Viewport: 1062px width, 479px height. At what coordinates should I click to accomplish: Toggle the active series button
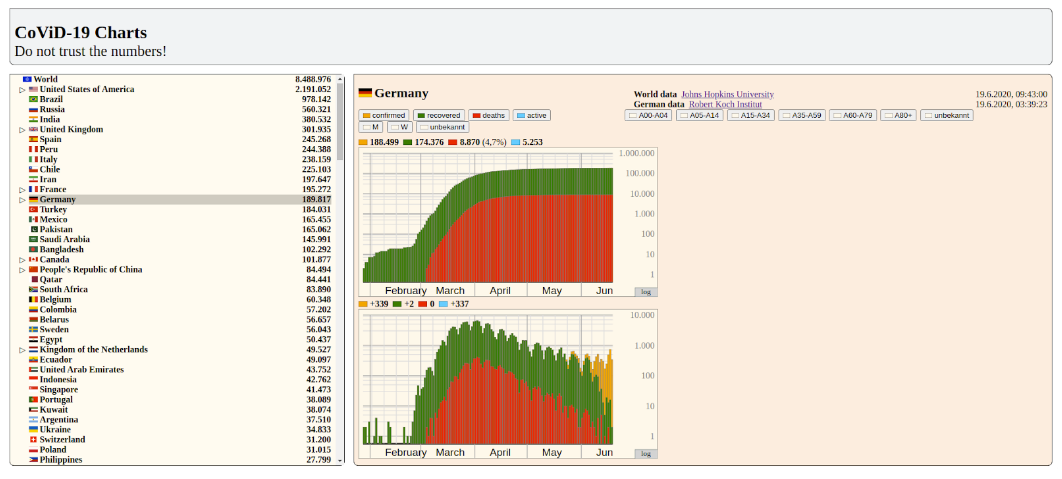532,116
